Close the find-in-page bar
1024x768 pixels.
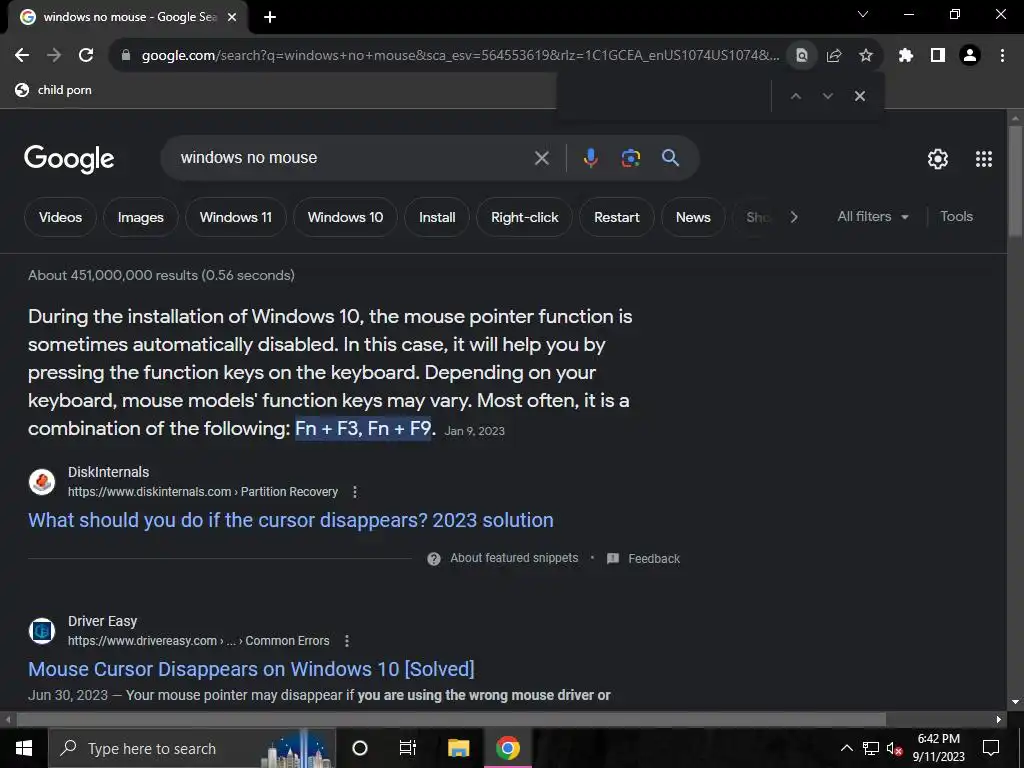[860, 96]
